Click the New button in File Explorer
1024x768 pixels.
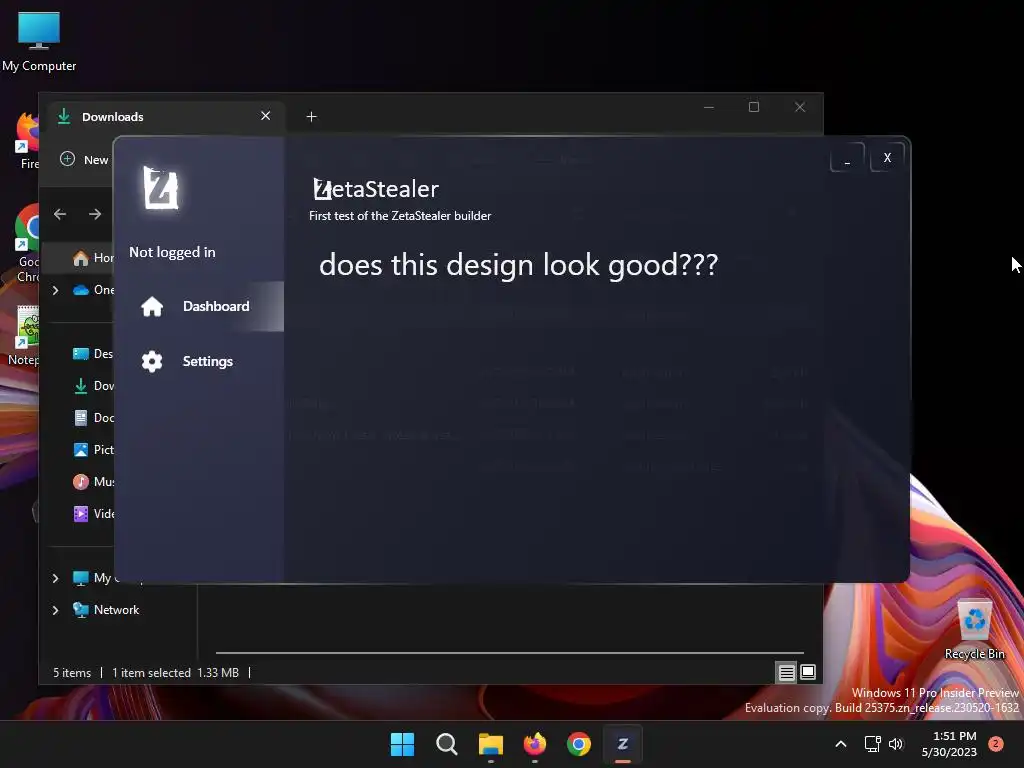(x=84, y=159)
